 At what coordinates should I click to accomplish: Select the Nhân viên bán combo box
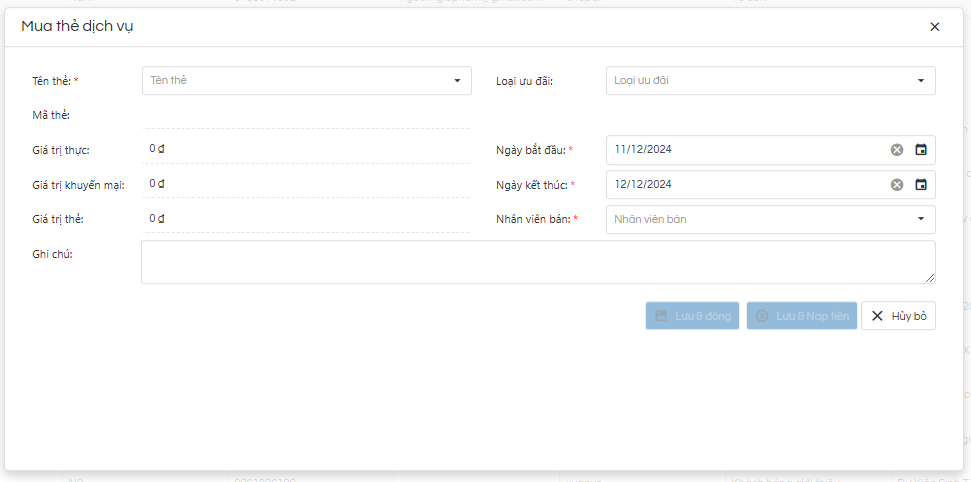pyautogui.click(x=770, y=219)
